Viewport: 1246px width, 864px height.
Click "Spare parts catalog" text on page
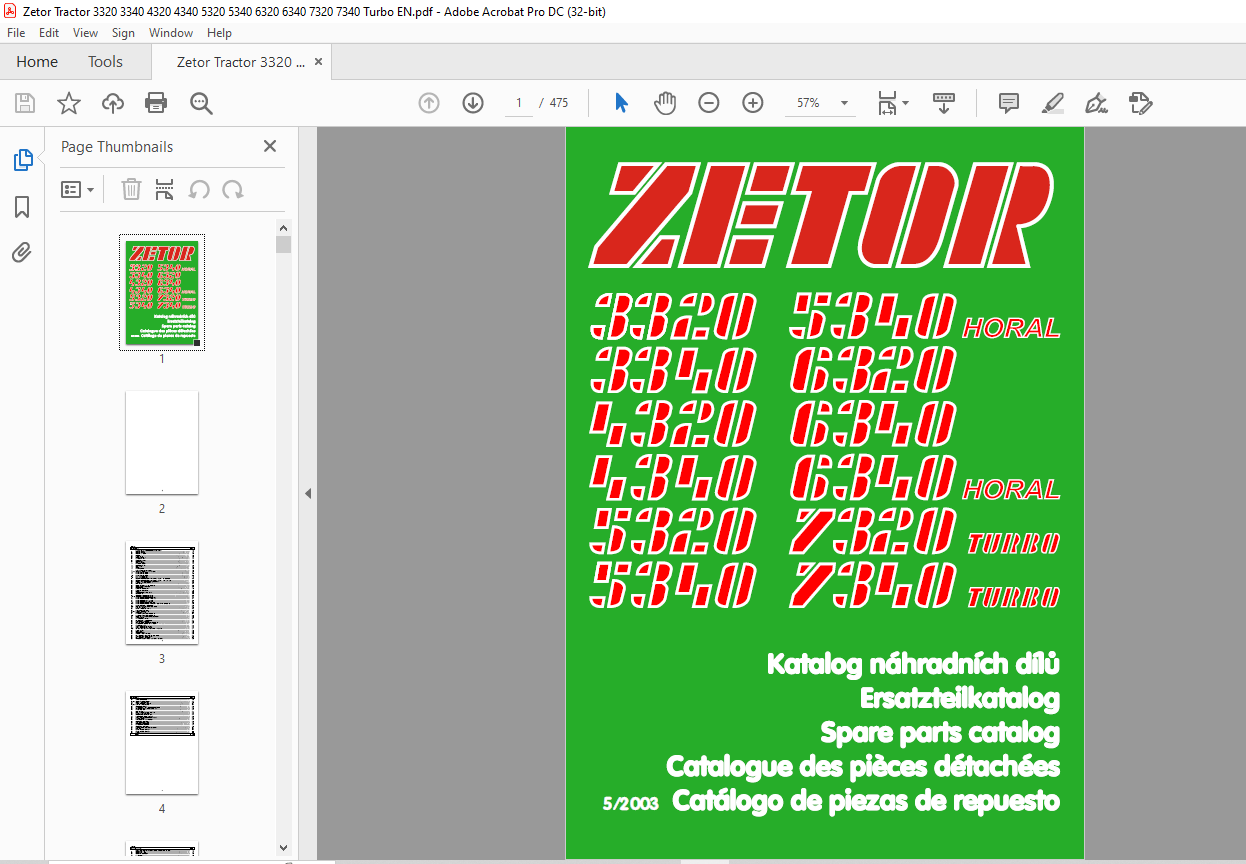[940, 732]
